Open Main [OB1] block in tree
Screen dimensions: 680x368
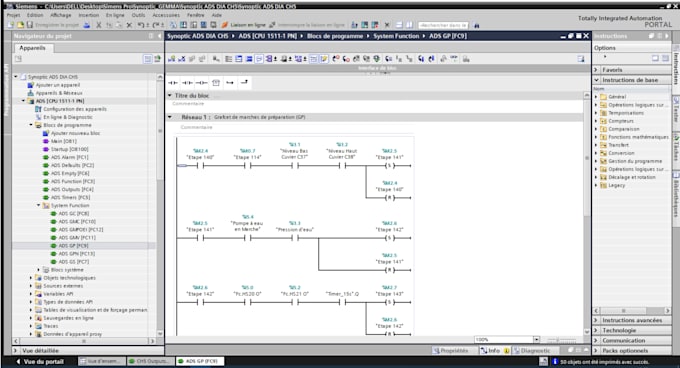click(x=64, y=141)
